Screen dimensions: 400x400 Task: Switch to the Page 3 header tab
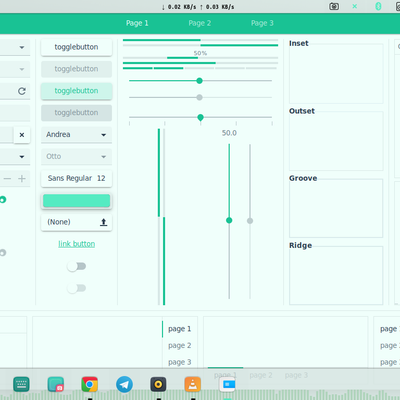click(262, 23)
